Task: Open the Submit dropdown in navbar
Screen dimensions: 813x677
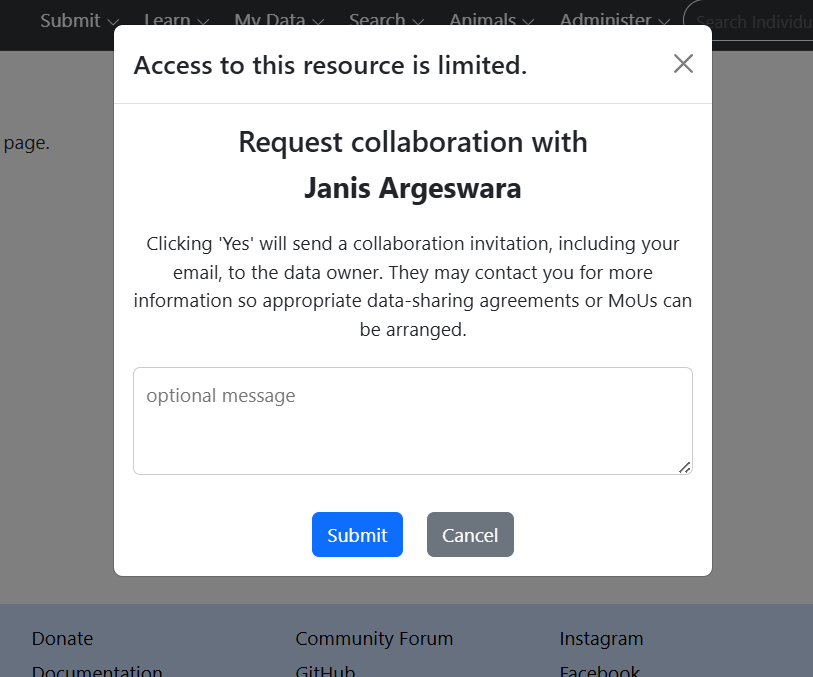Action: (79, 20)
